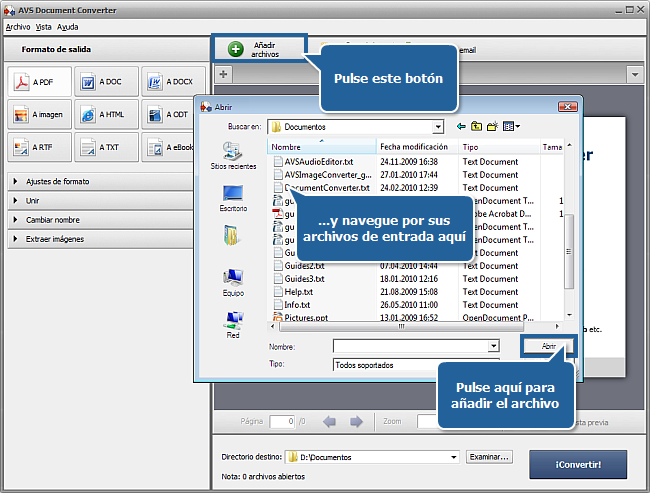This screenshot has height=493, width=650.
Task: Open the tab list dropdown arrow
Action: coord(635,75)
